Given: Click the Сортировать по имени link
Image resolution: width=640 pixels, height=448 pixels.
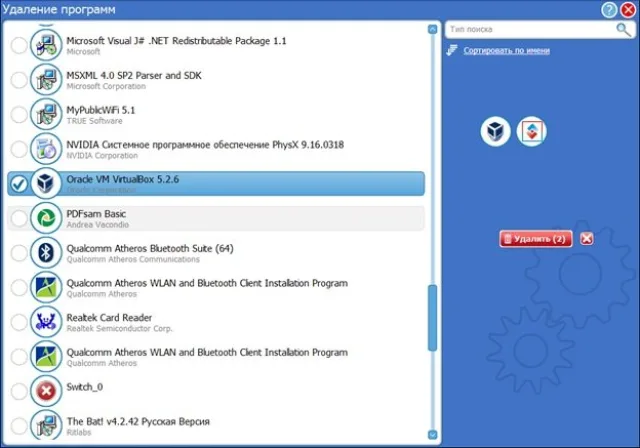Looking at the screenshot, I should pyautogui.click(x=507, y=51).
